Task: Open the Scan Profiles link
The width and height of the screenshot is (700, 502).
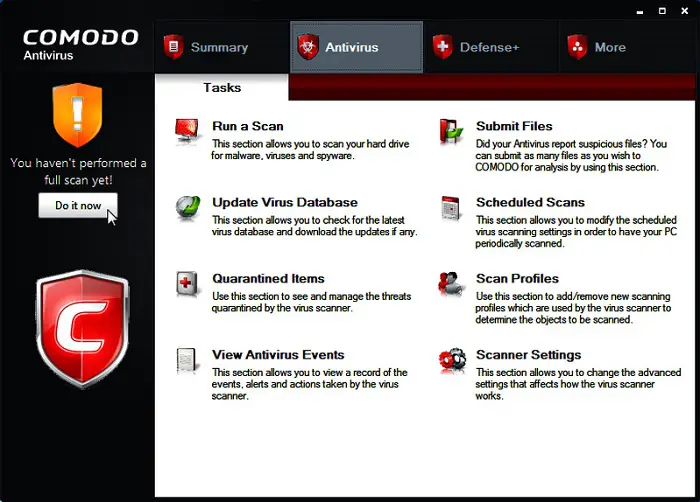Action: tap(517, 279)
